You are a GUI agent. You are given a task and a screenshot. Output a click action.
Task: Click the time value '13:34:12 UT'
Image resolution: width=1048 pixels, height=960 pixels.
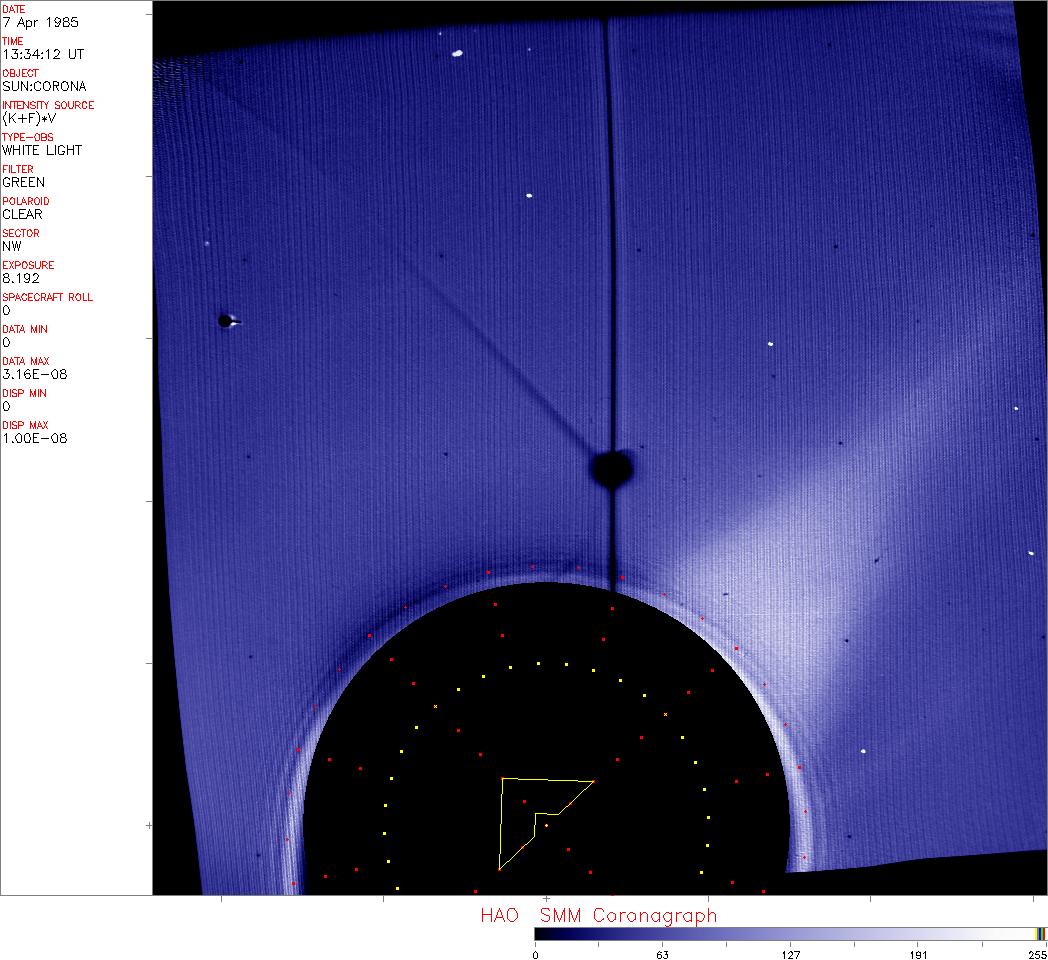43,54
